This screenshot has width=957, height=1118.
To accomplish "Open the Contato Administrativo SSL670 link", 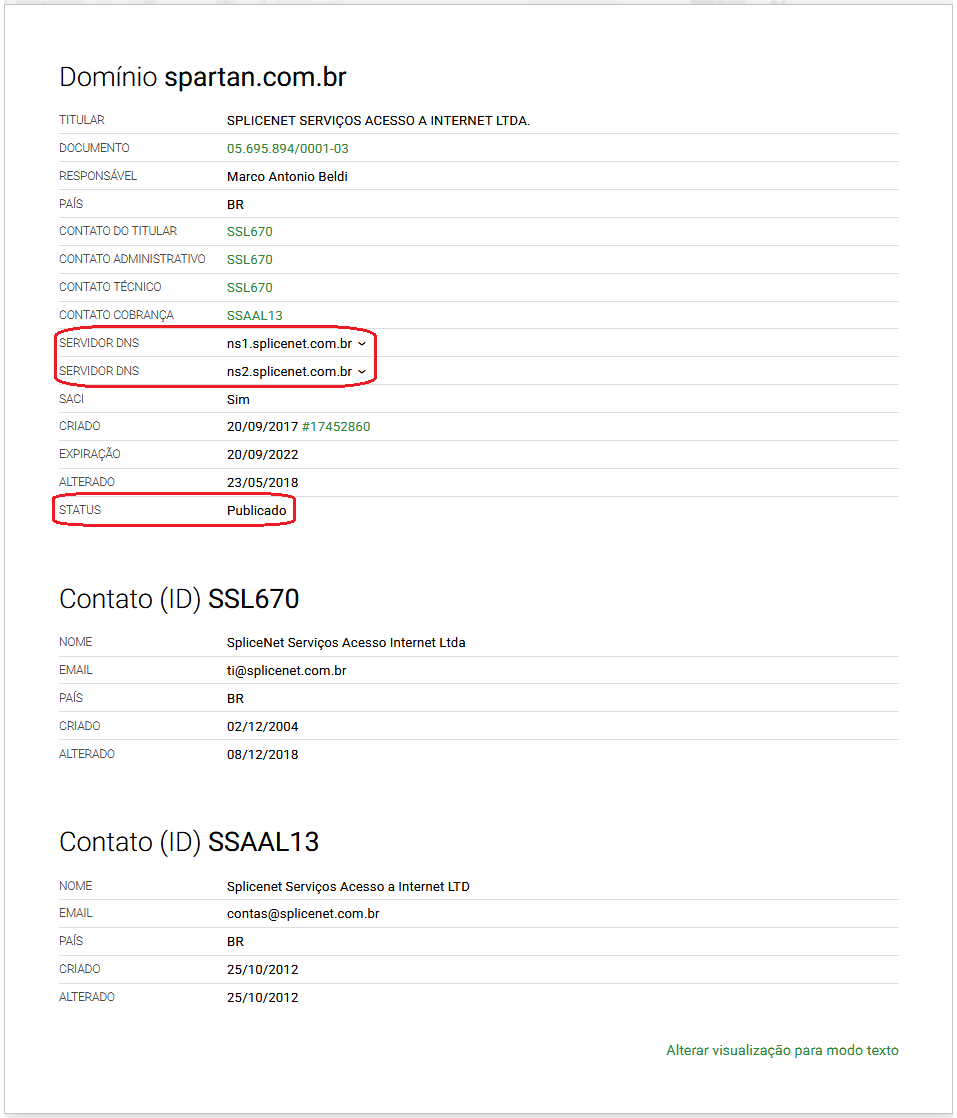I will tap(250, 260).
